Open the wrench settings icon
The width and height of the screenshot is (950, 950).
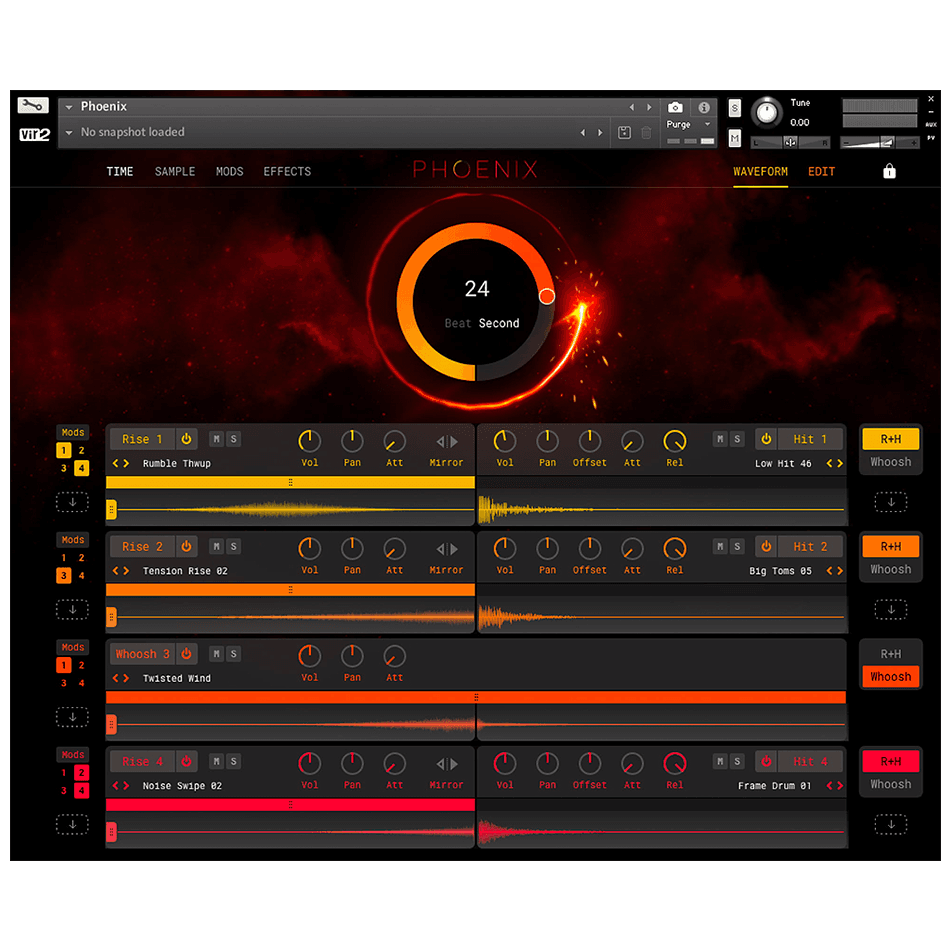(x=33, y=105)
